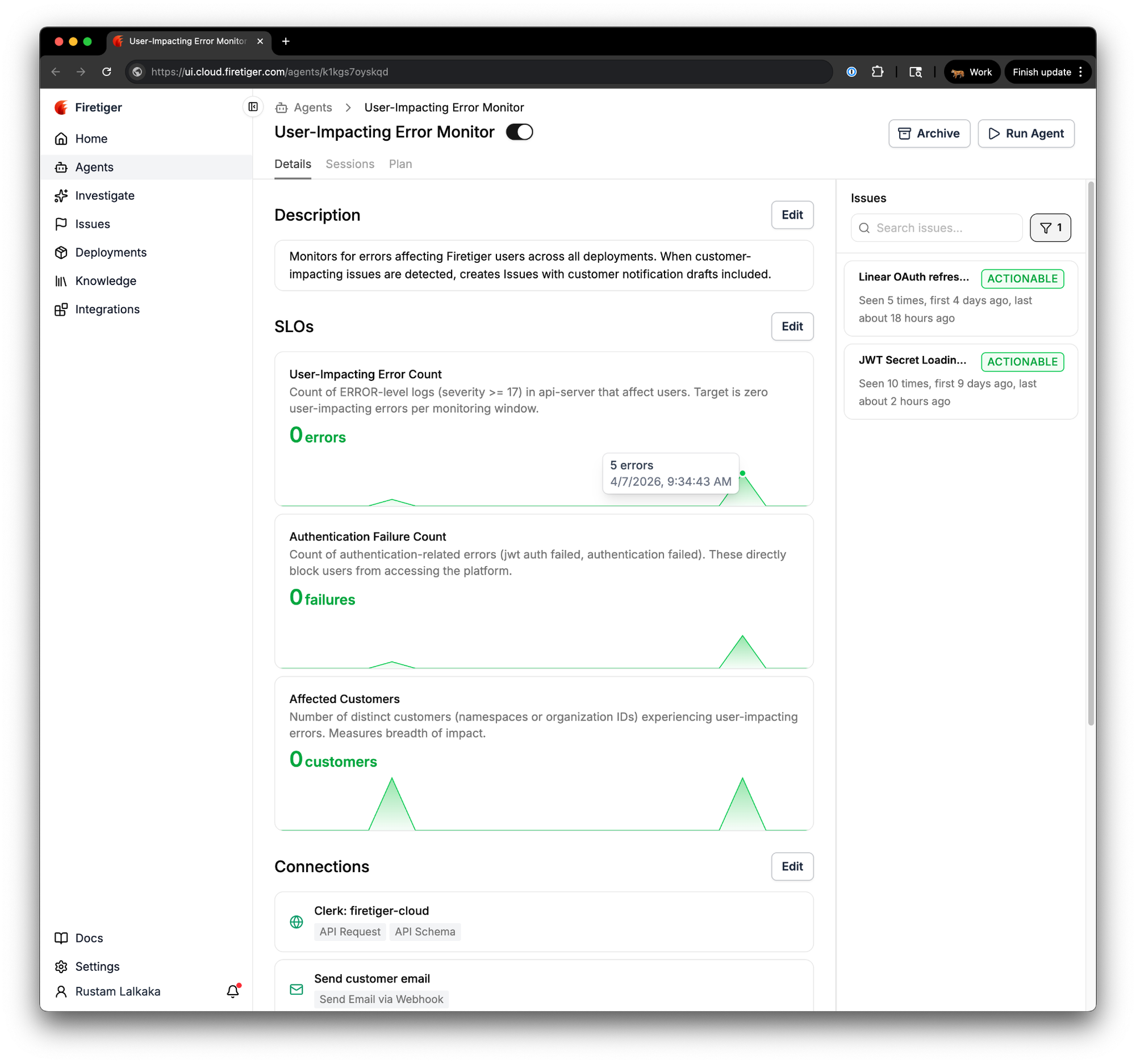1136x1064 pixels.
Task: Click the right panel vertical scrollbar
Action: (x=1091, y=454)
